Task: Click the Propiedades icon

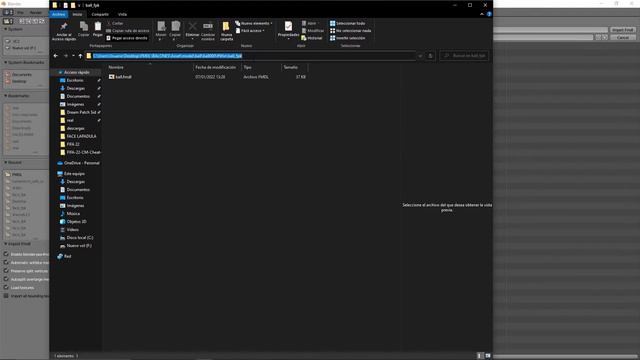Action: tap(288, 27)
